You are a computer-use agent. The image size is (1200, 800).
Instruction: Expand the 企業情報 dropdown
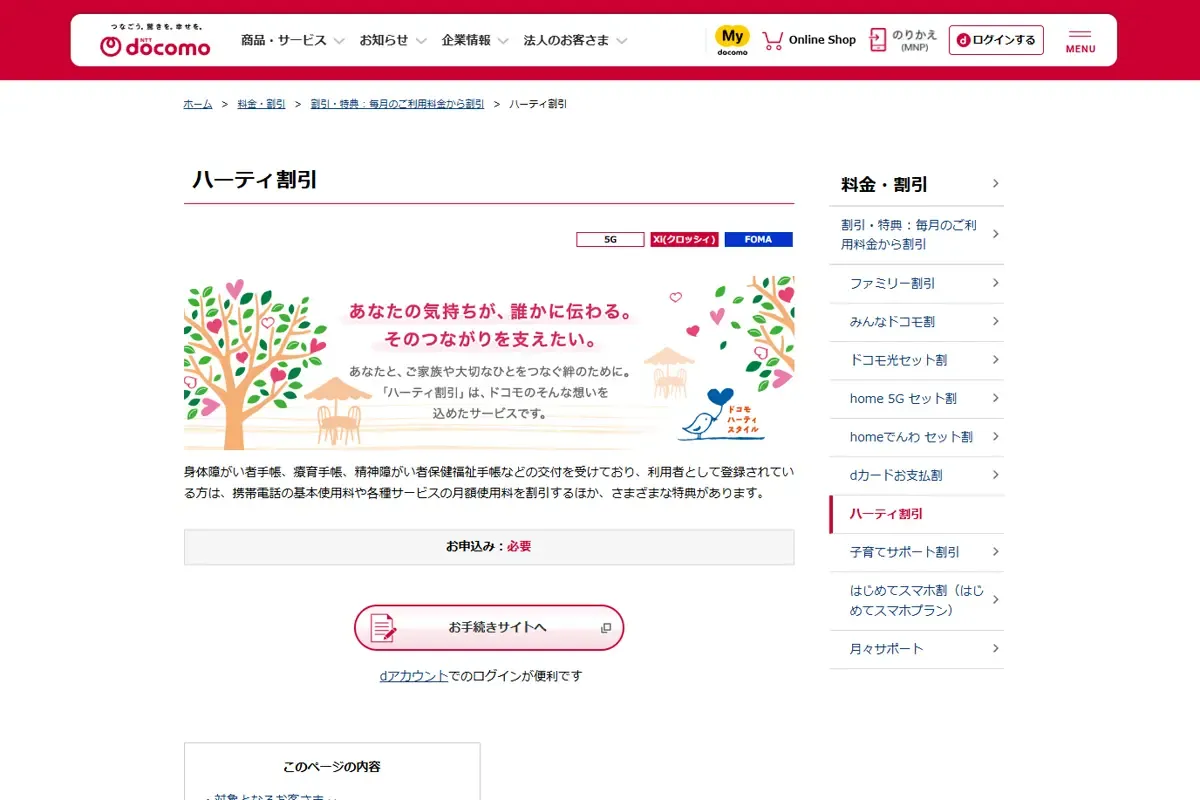point(468,40)
